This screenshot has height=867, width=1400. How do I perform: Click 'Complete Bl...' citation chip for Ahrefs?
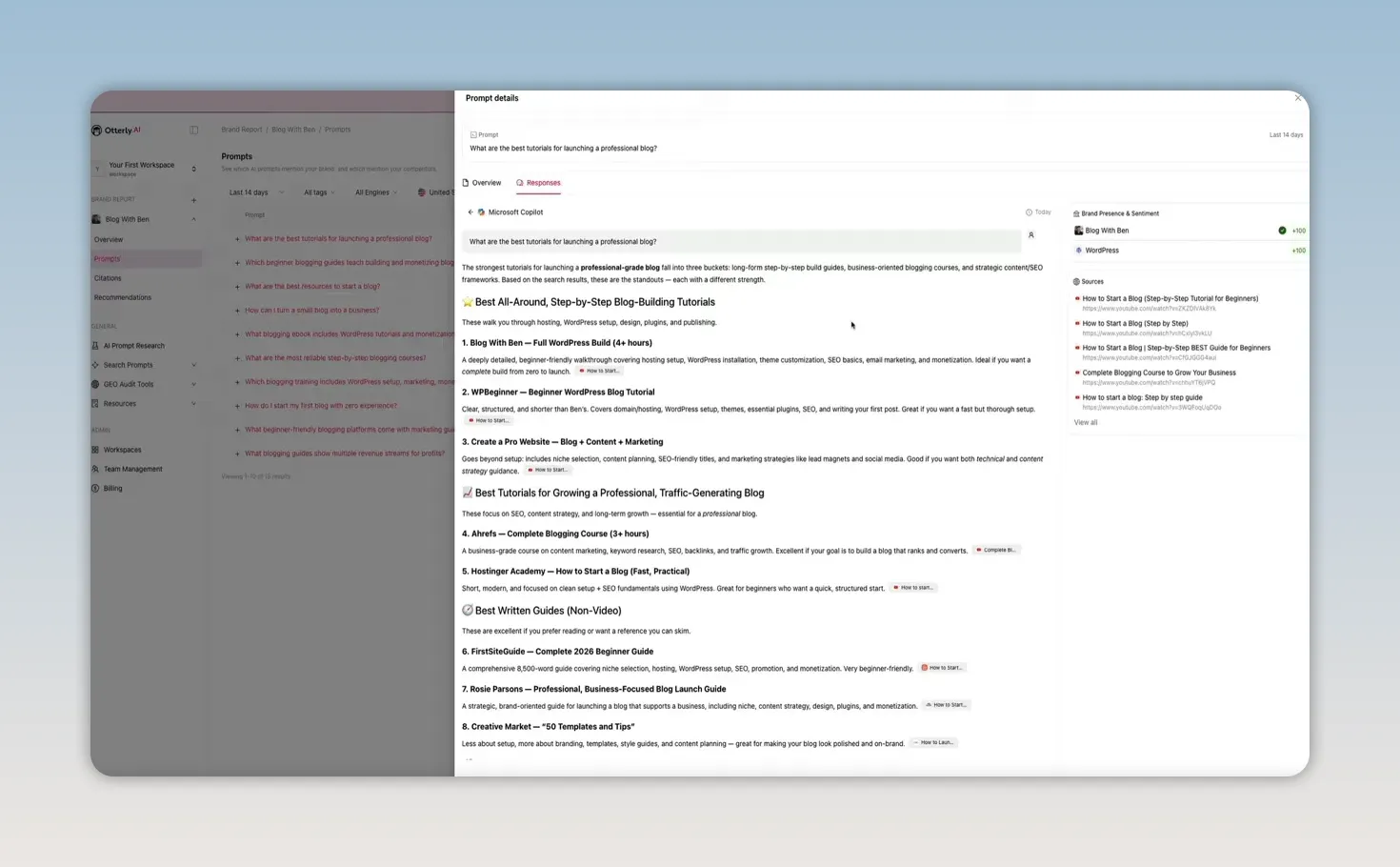tap(996, 551)
